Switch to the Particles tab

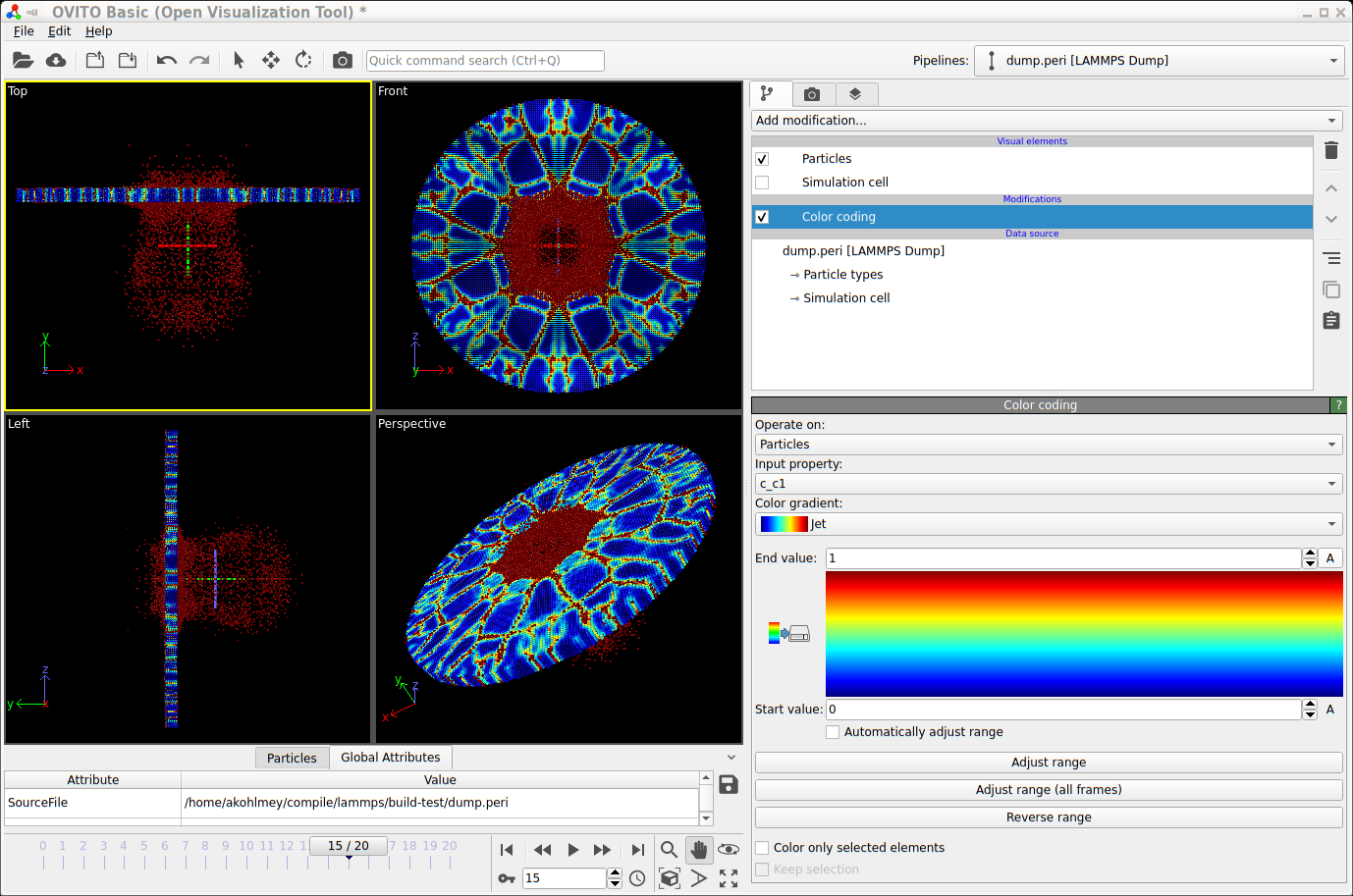pyautogui.click(x=292, y=758)
